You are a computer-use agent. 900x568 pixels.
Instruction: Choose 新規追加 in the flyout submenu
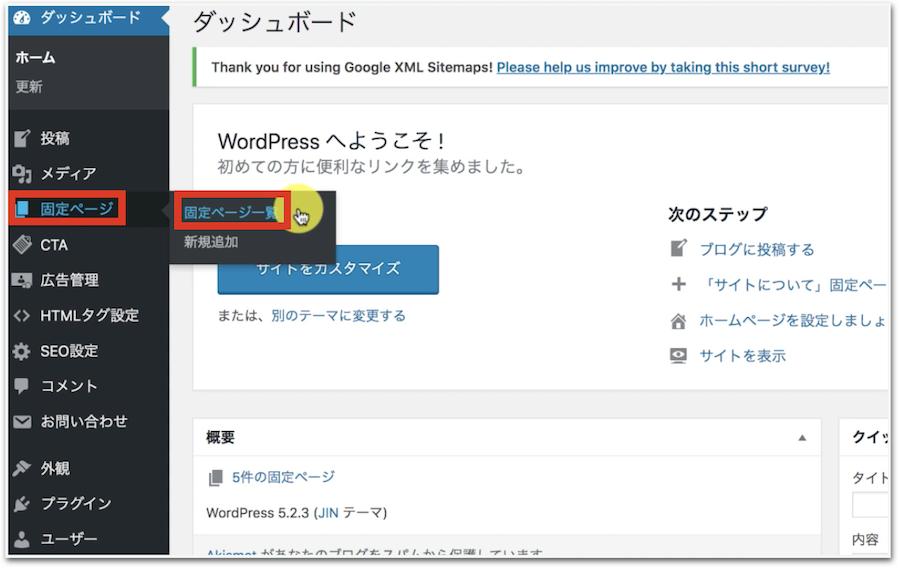pos(211,242)
